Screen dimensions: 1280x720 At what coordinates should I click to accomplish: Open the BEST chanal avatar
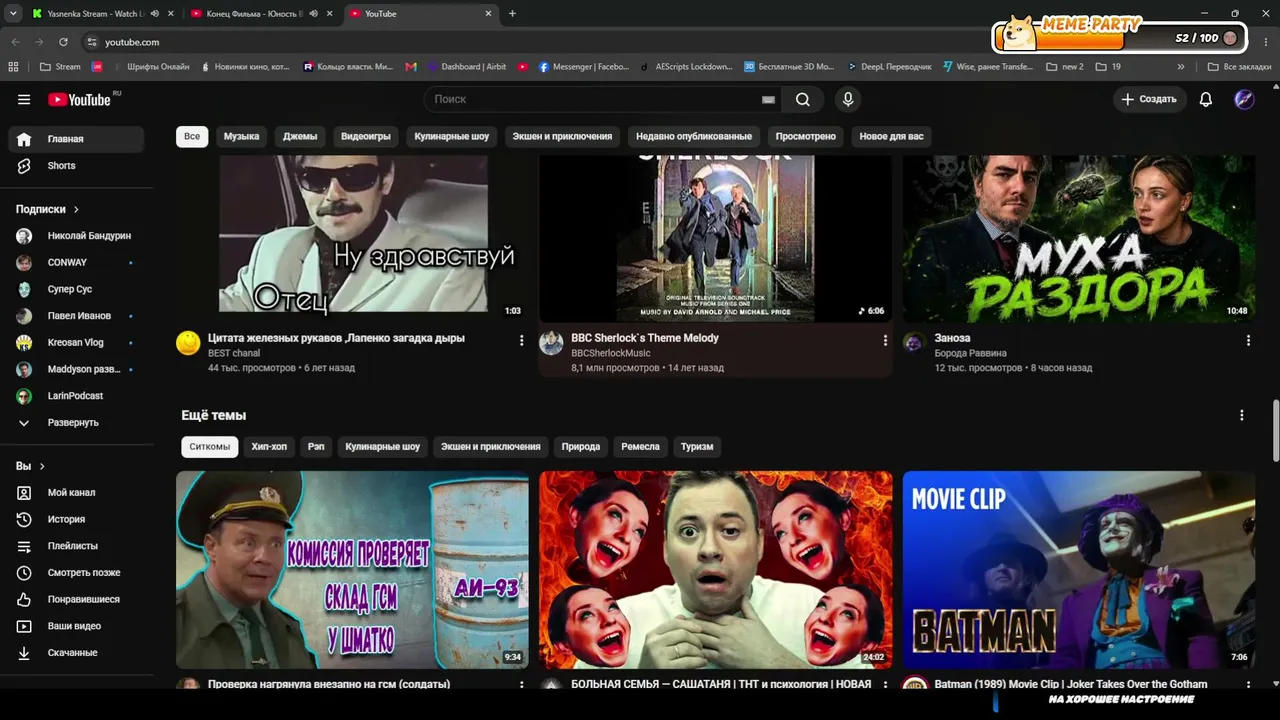pyautogui.click(x=188, y=343)
